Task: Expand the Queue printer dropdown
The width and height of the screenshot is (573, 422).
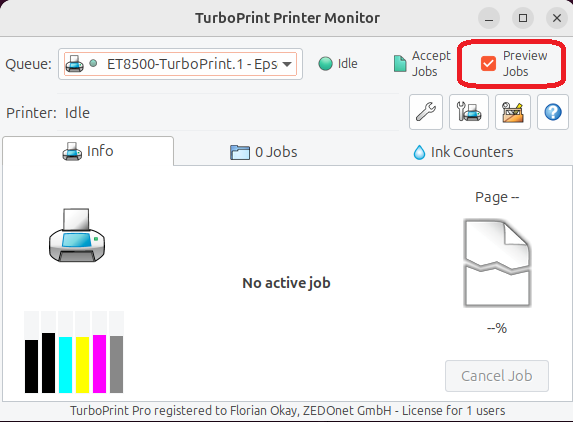Action: tap(180, 64)
